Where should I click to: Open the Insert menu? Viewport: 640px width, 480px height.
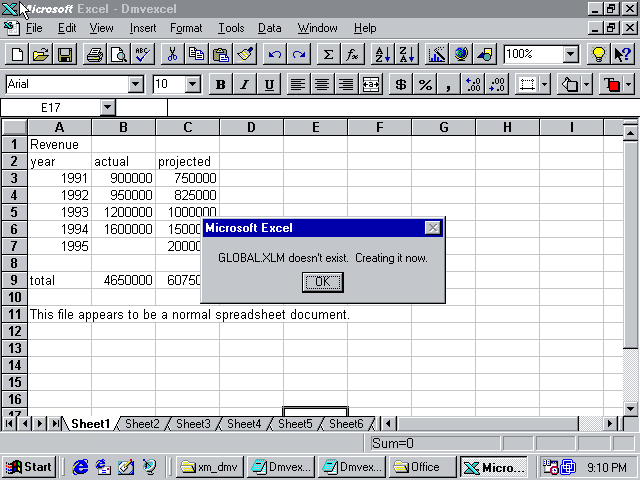142,28
